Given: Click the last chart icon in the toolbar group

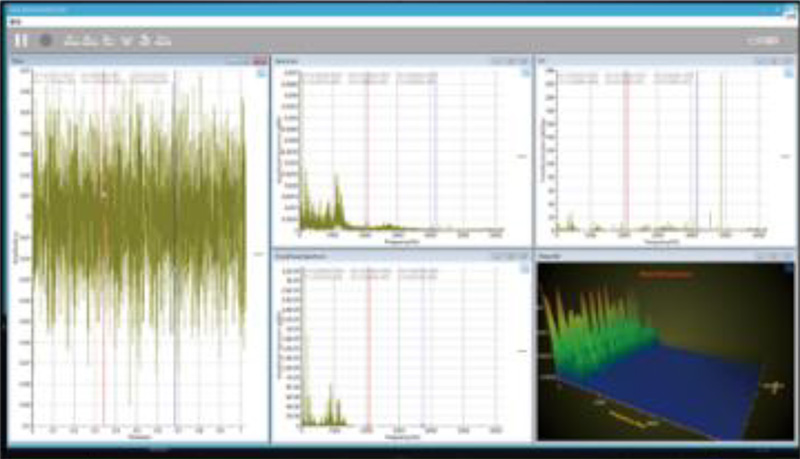Looking at the screenshot, I should point(163,40).
